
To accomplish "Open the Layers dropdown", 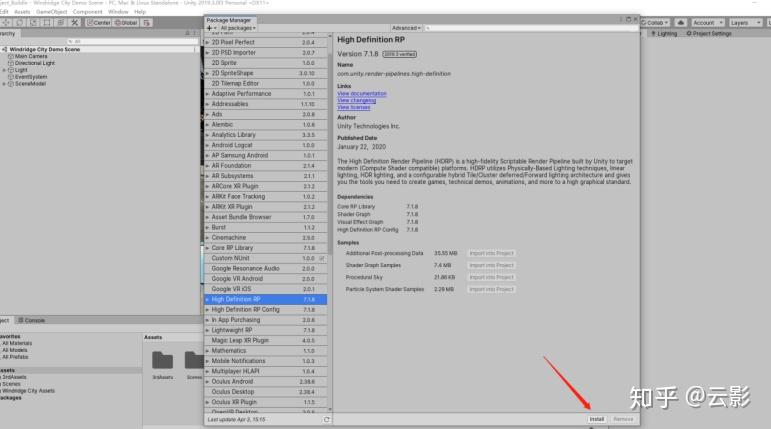I will pyautogui.click(x=745, y=23).
